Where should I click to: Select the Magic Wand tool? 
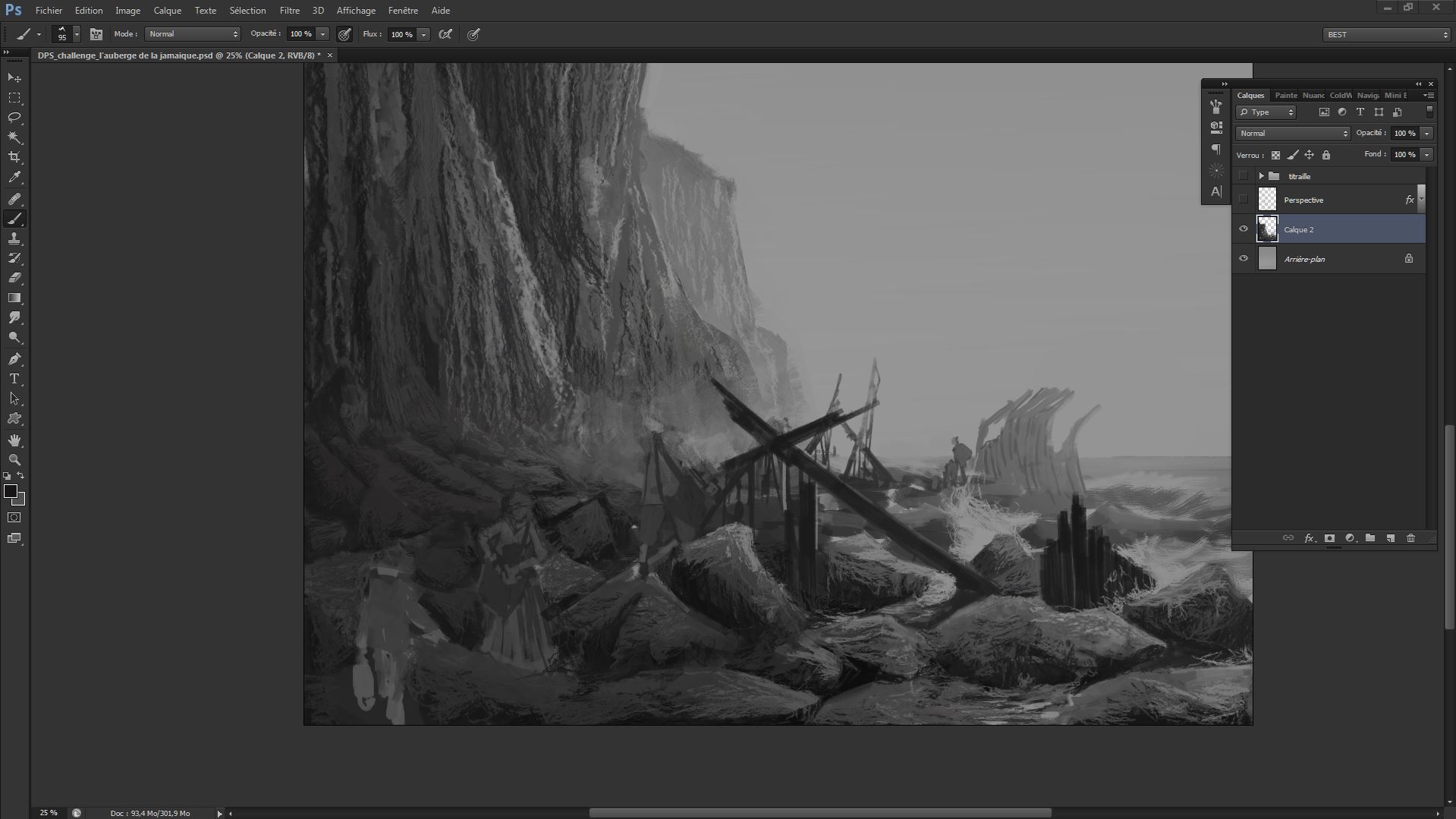click(14, 137)
